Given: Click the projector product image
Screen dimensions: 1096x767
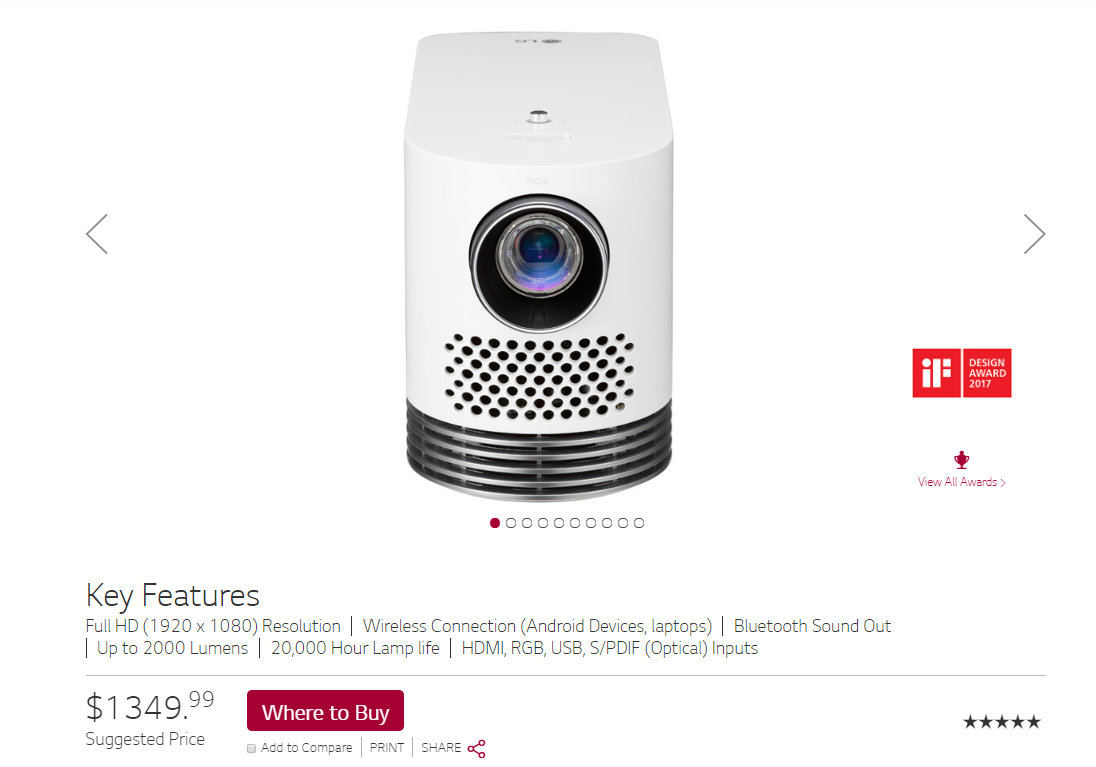Looking at the screenshot, I should tap(539, 266).
